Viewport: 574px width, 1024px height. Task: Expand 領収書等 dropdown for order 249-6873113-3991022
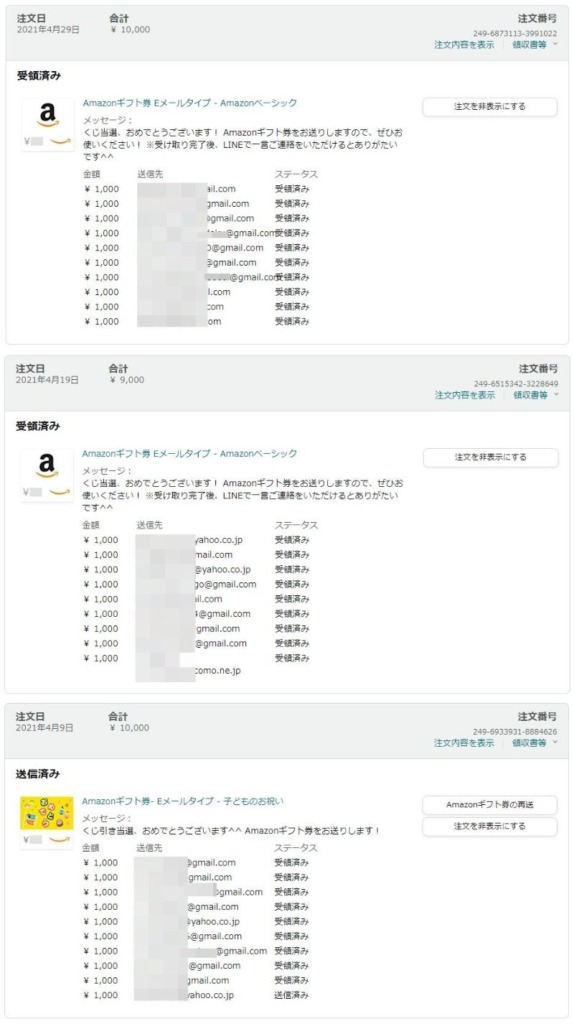point(530,45)
